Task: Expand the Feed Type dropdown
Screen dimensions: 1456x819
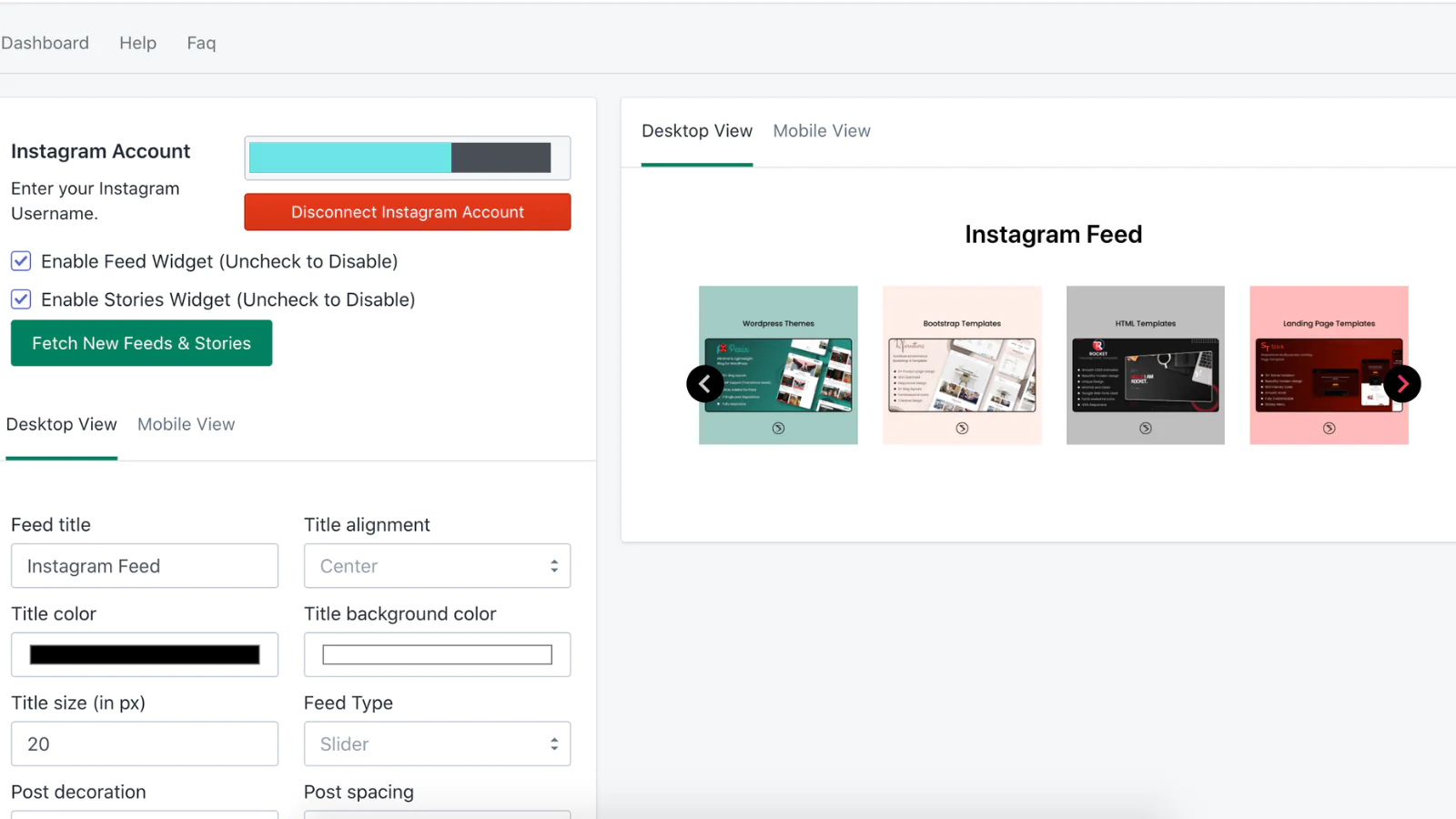Action: click(437, 744)
